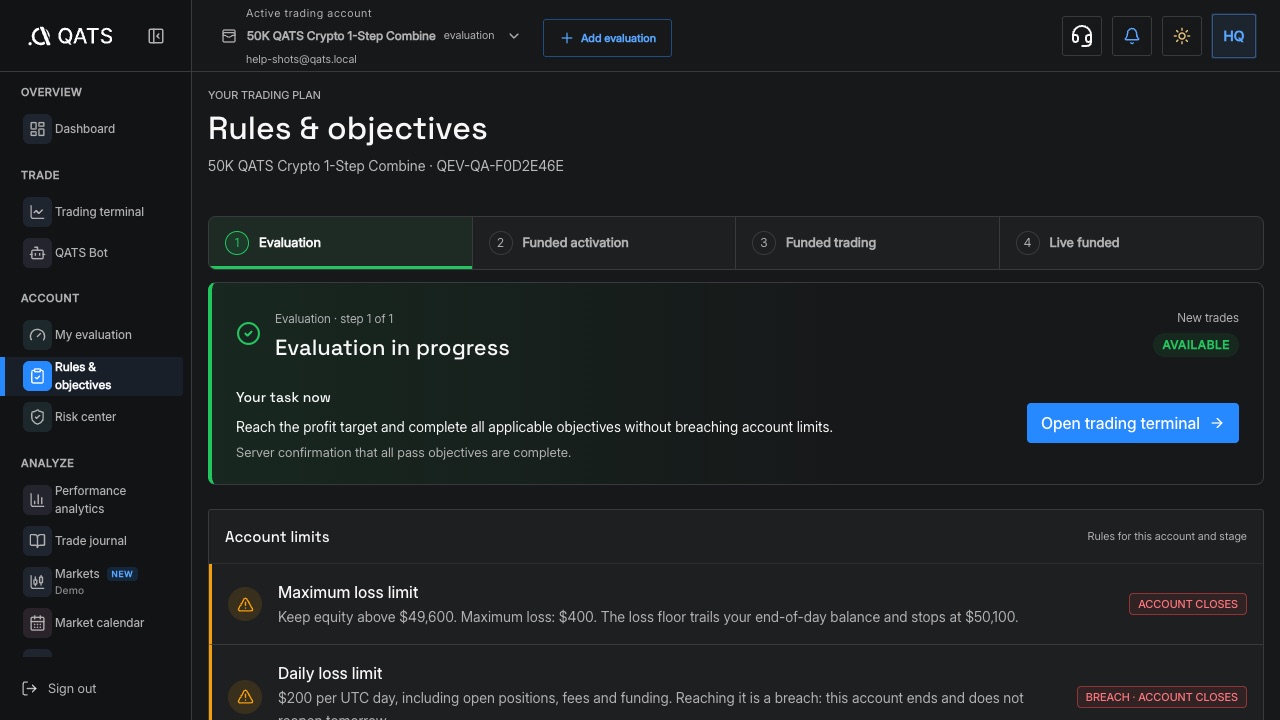Open Markets demo page
Image resolution: width=1280 pixels, height=720 pixels.
tap(102, 582)
